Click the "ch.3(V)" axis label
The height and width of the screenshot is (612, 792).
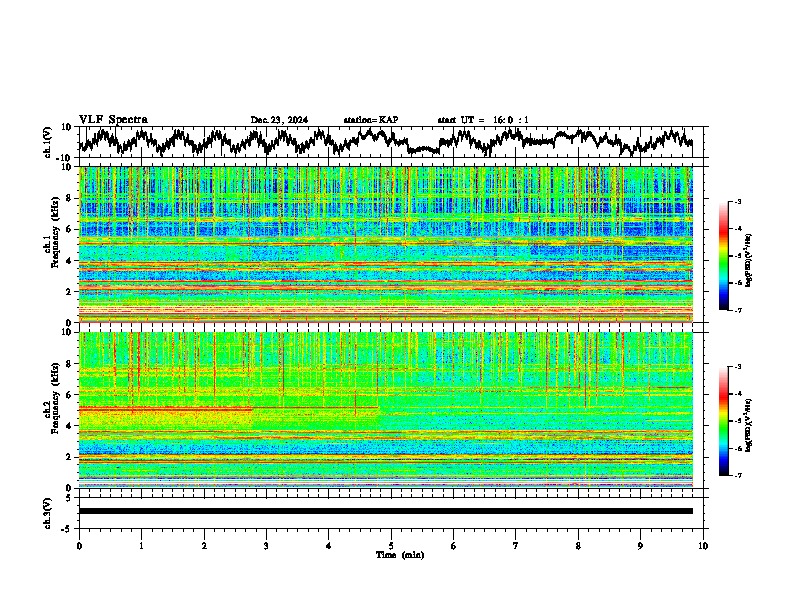pyautogui.click(x=48, y=513)
